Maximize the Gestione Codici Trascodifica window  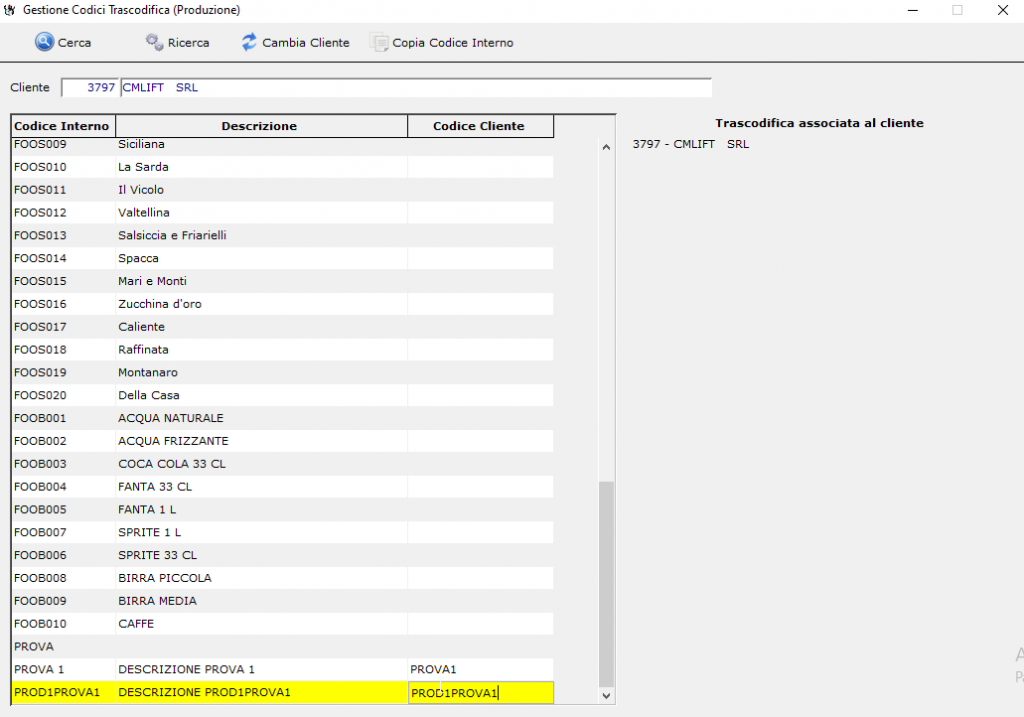pos(957,10)
